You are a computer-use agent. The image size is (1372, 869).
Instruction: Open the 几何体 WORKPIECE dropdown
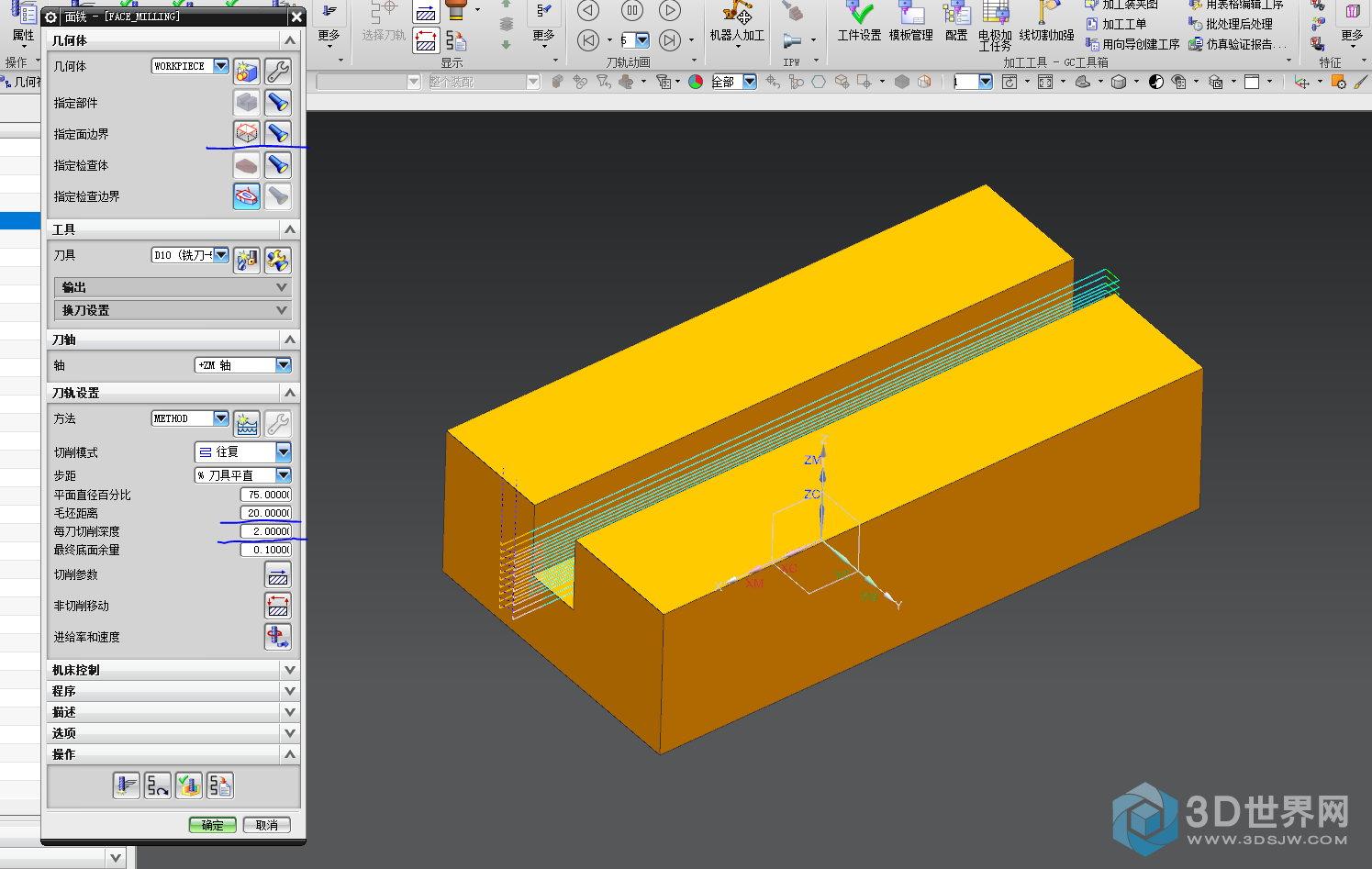(x=221, y=66)
